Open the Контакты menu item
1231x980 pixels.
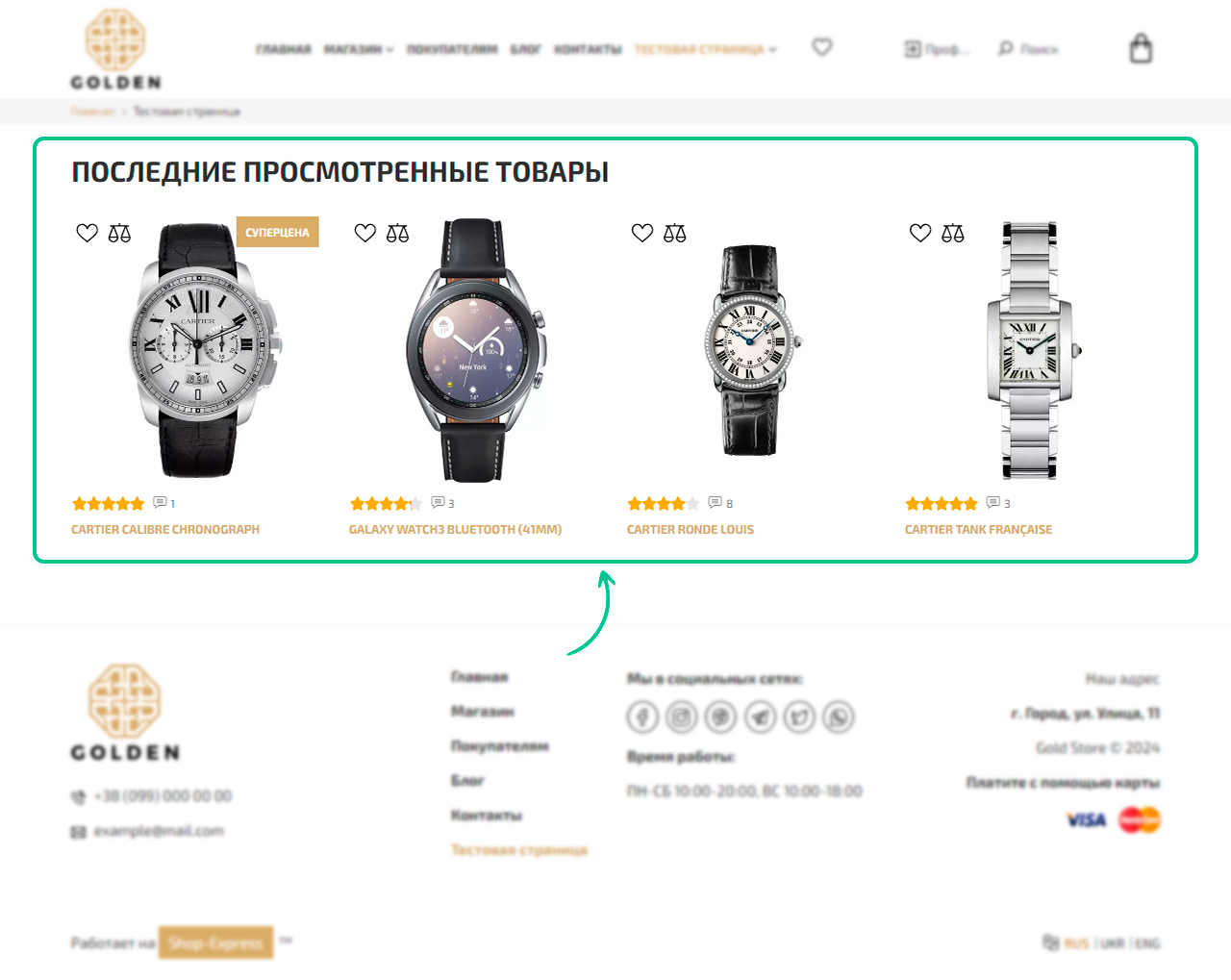588,49
